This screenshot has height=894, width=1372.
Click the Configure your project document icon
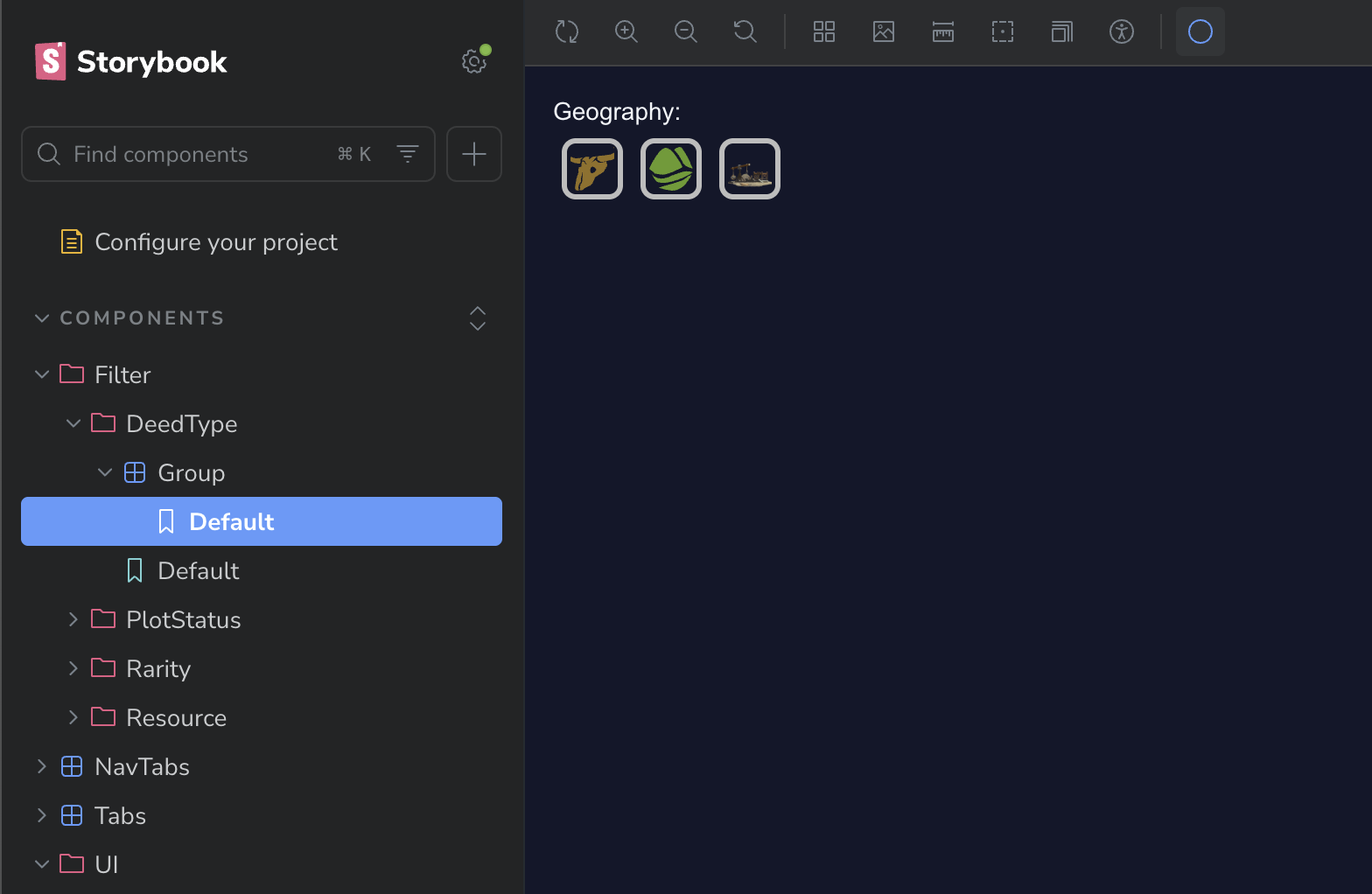(72, 241)
